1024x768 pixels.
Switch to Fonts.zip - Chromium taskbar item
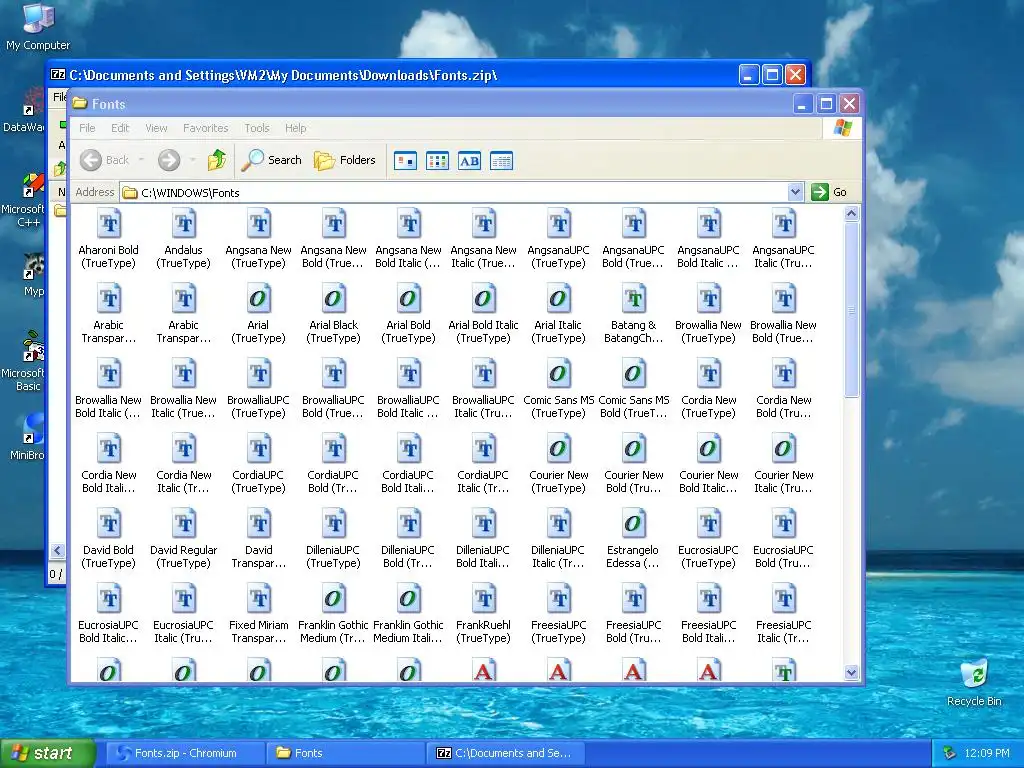click(x=186, y=753)
